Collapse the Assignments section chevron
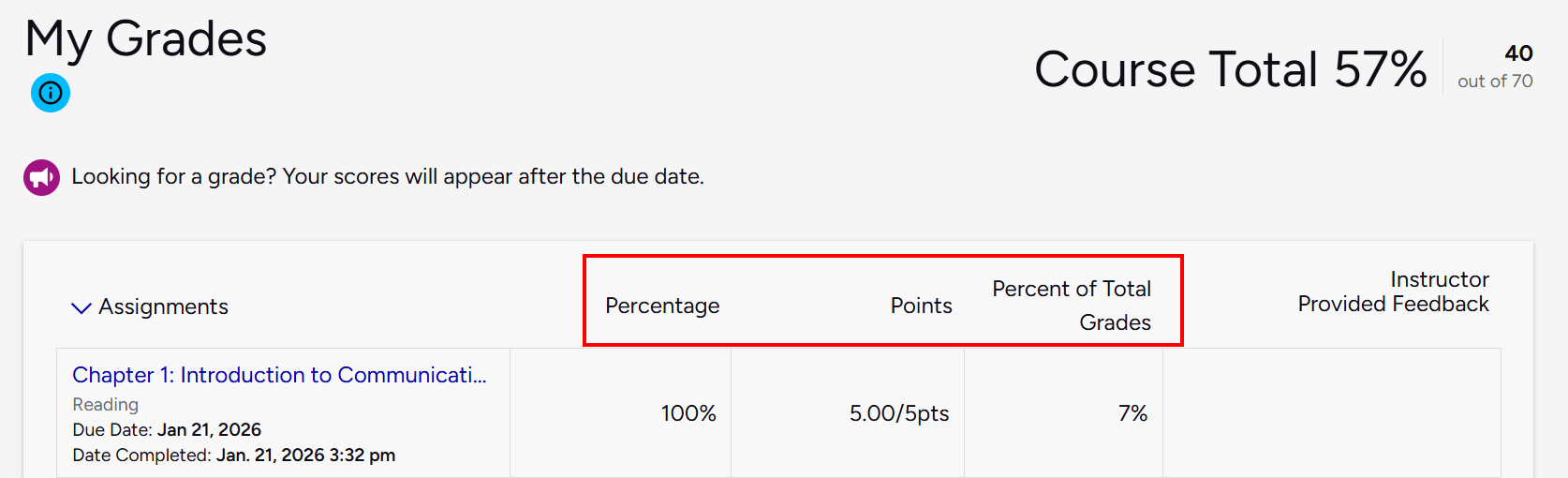This screenshot has height=478, width=1568. 81,307
